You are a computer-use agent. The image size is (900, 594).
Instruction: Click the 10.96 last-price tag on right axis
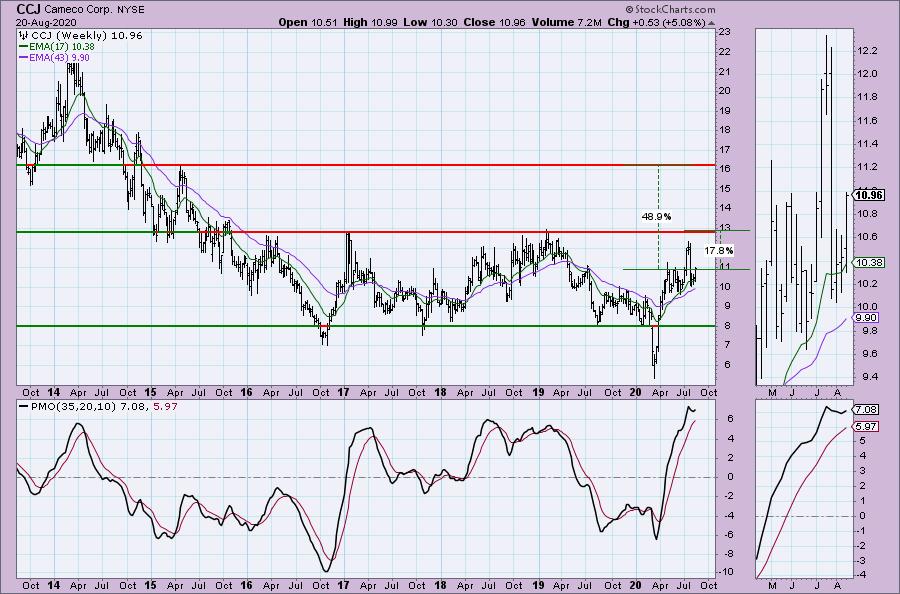tap(869, 195)
